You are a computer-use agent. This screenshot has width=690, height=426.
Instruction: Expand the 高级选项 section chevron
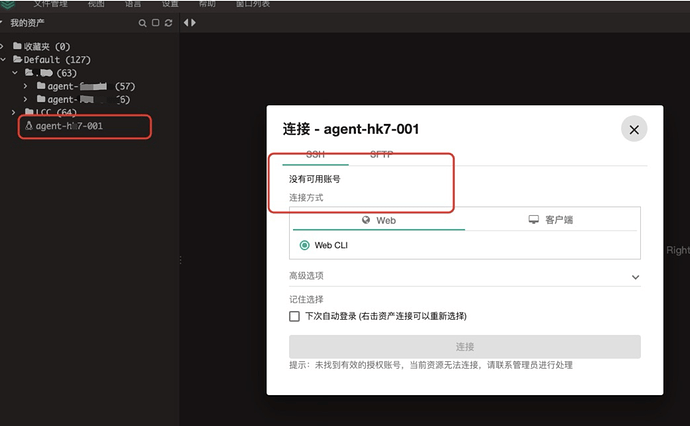635,277
